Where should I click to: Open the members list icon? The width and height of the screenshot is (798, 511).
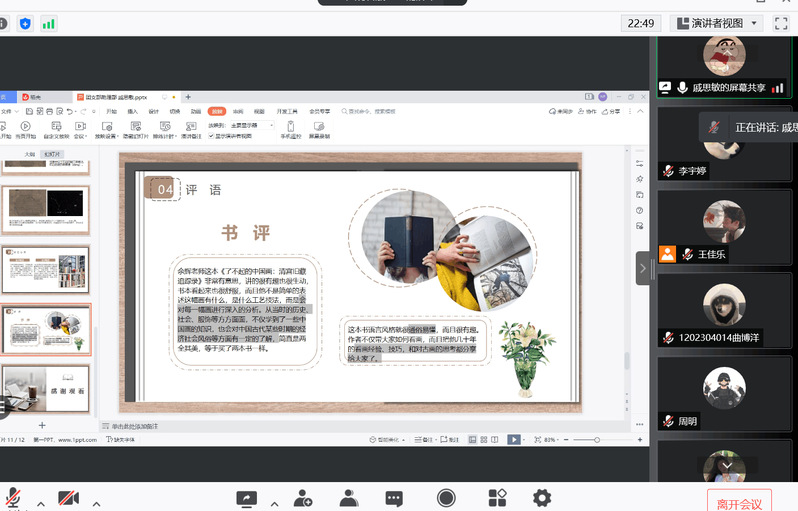coord(349,497)
